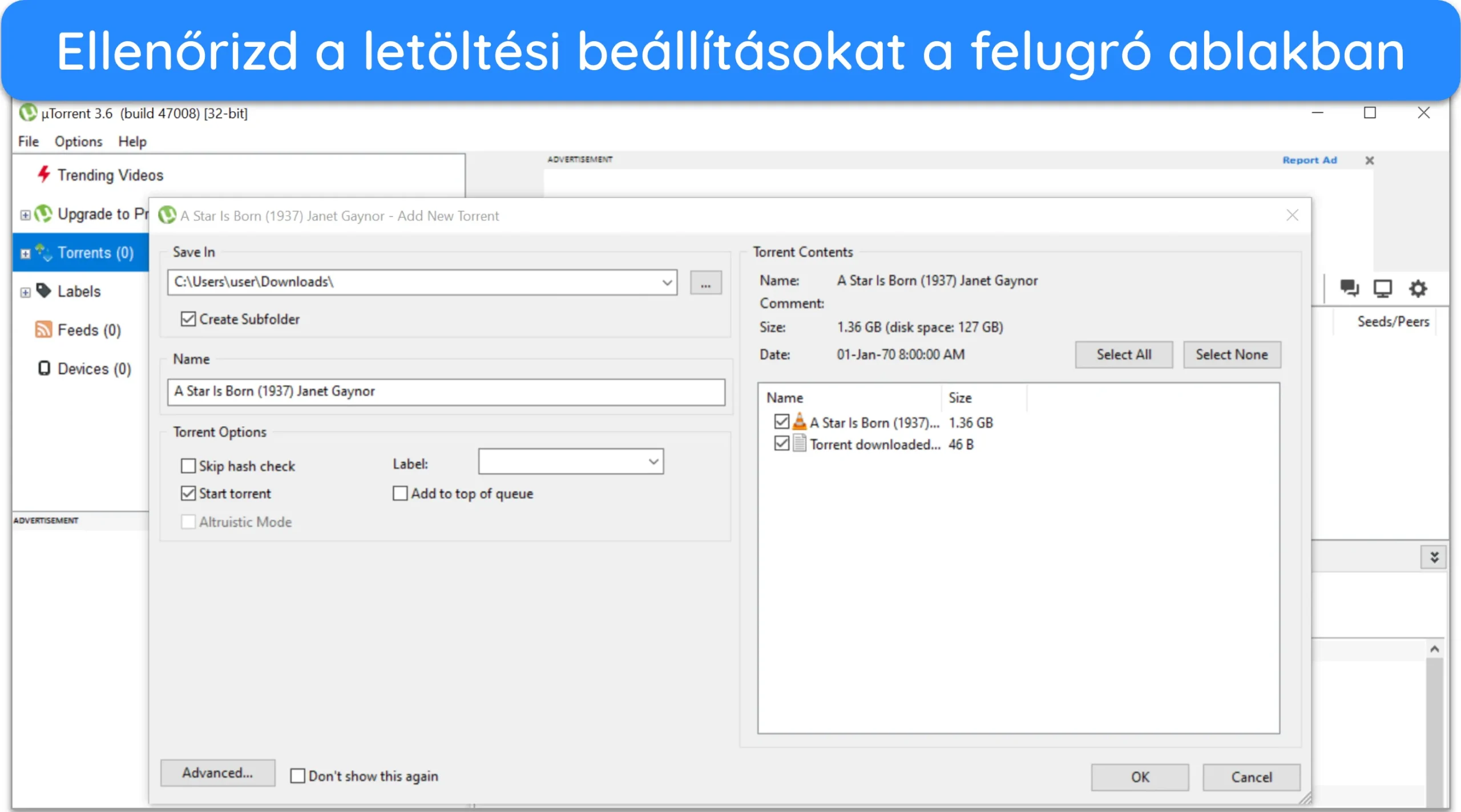1461x812 pixels.
Task: Expand the Label combo box
Action: click(x=653, y=461)
